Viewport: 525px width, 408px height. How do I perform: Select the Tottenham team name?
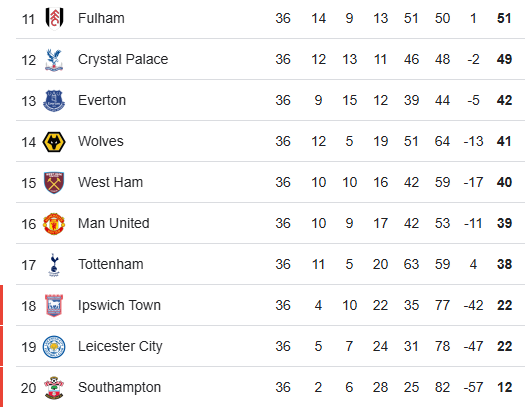110,264
